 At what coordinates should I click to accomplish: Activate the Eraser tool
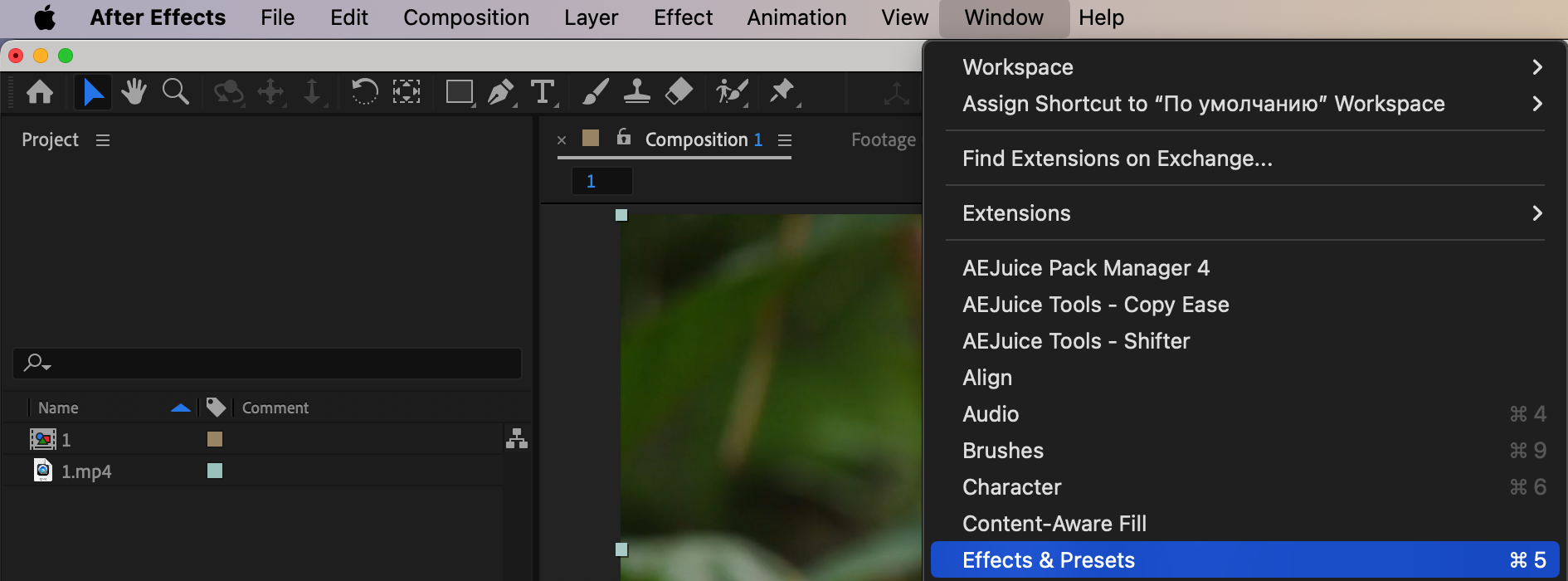[x=679, y=91]
